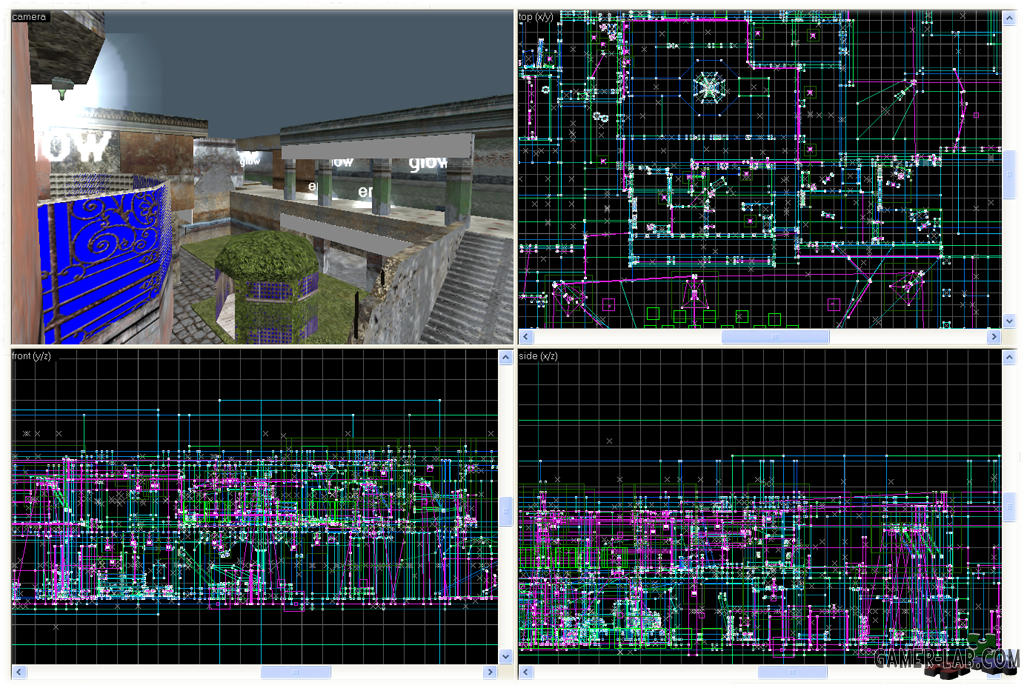
Task: Click the right arrow of front view scrollbar
Action: click(x=490, y=672)
